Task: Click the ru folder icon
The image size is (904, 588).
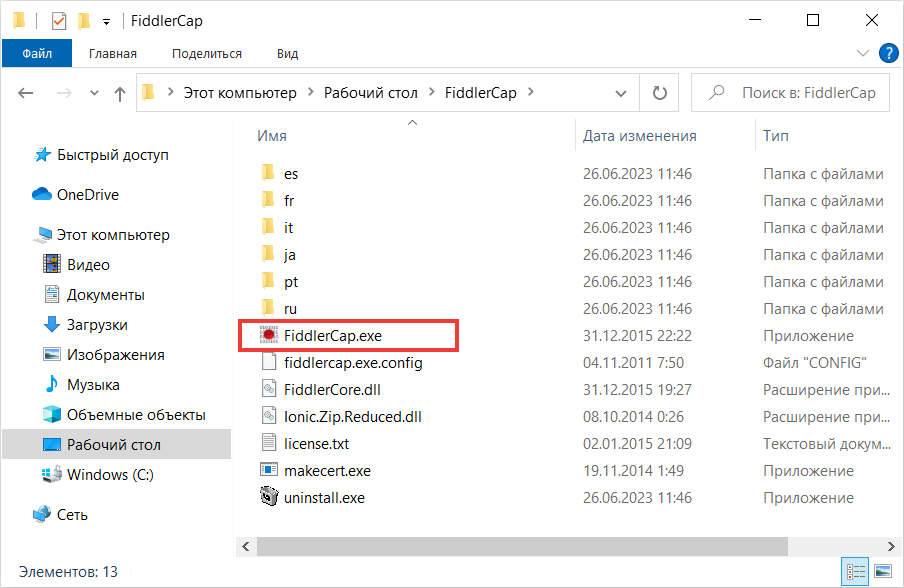Action: click(268, 307)
